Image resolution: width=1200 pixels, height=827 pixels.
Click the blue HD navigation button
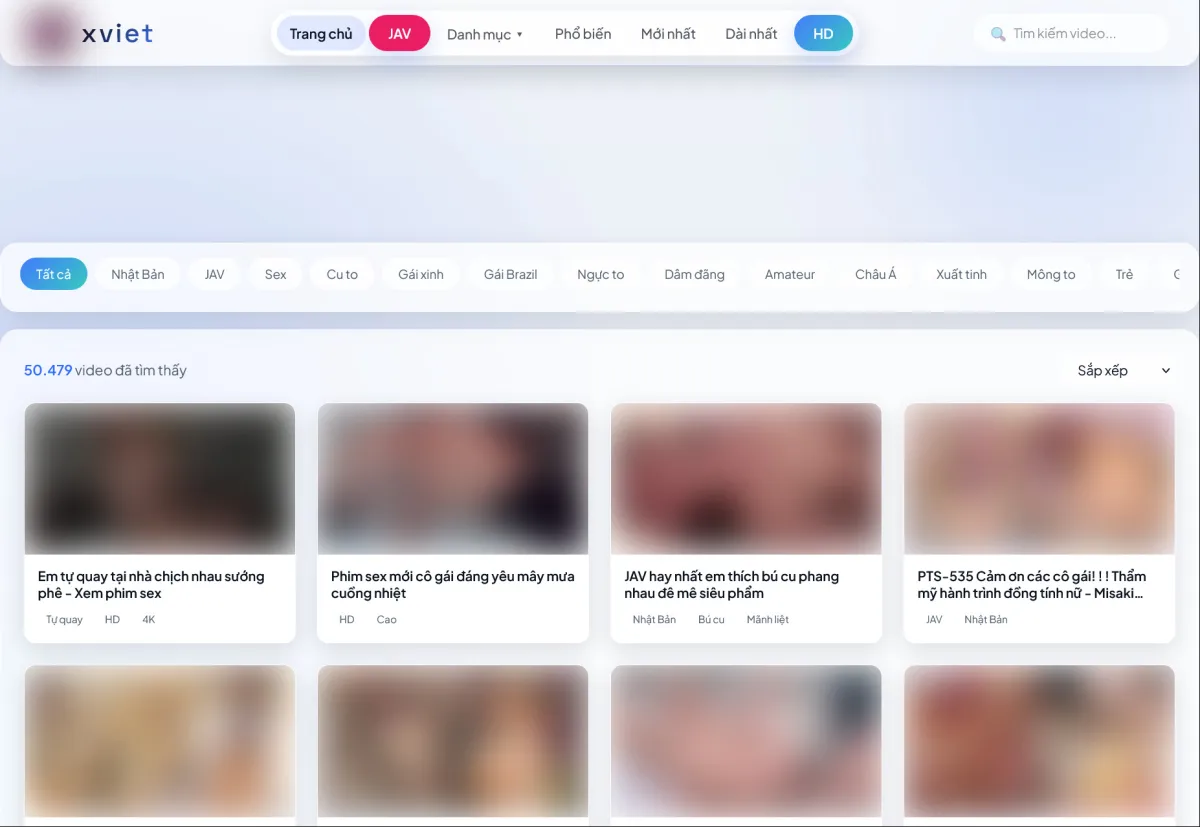[823, 34]
